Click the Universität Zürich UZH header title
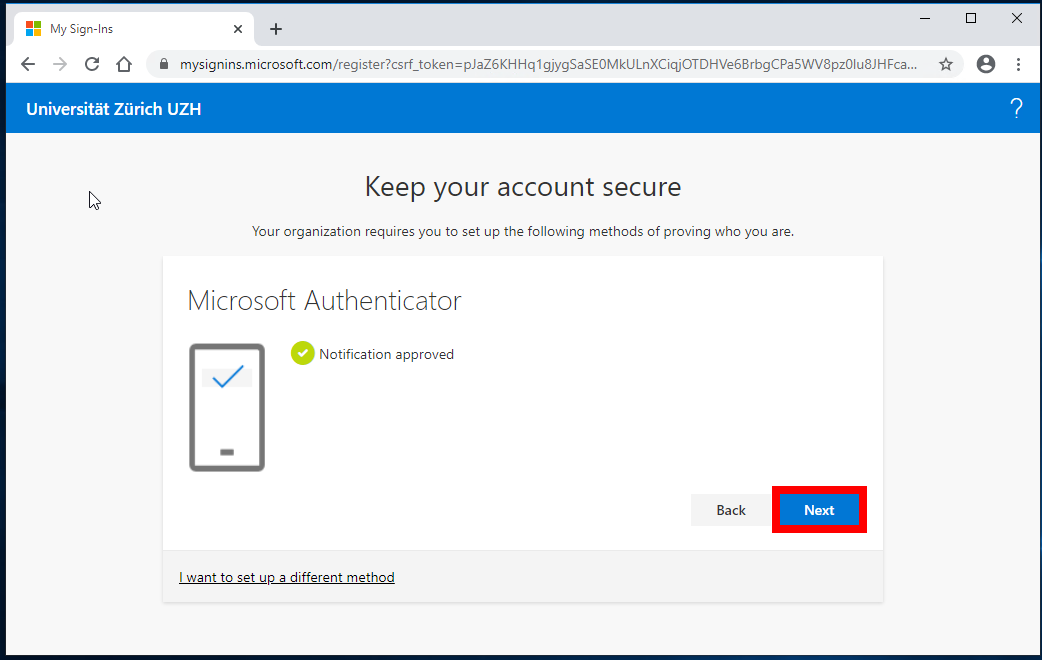This screenshot has width=1042, height=660. 114,109
